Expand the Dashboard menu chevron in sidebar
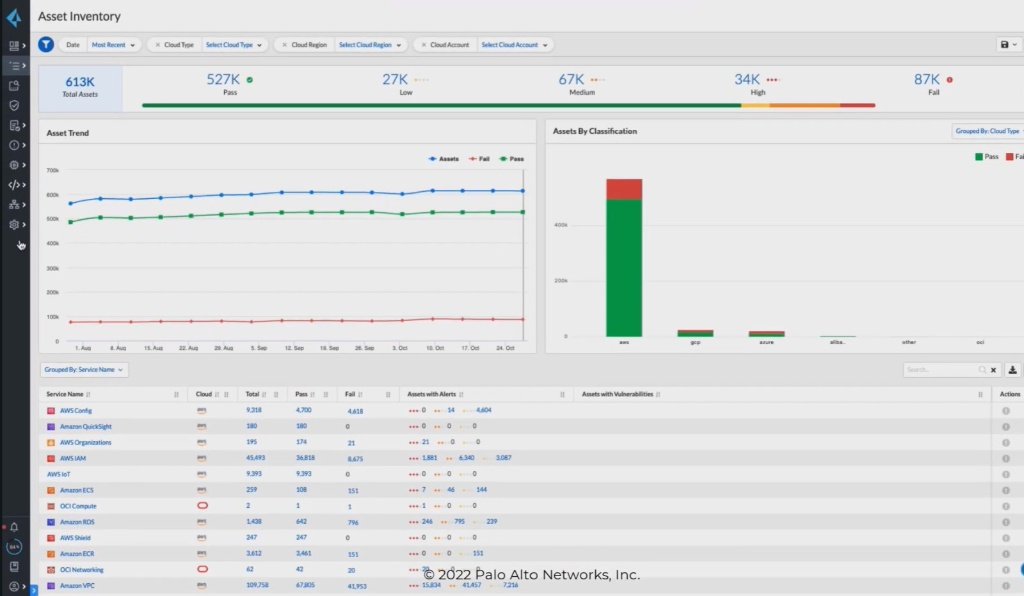 pos(24,46)
